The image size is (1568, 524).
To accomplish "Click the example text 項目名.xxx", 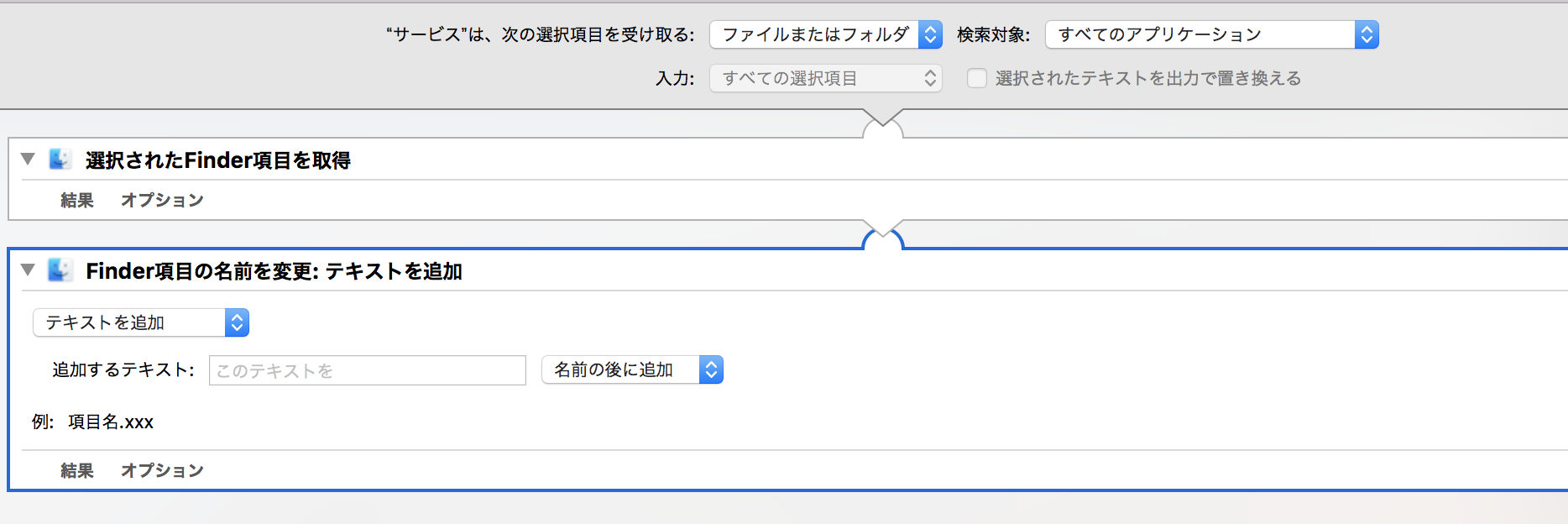I will [x=111, y=422].
